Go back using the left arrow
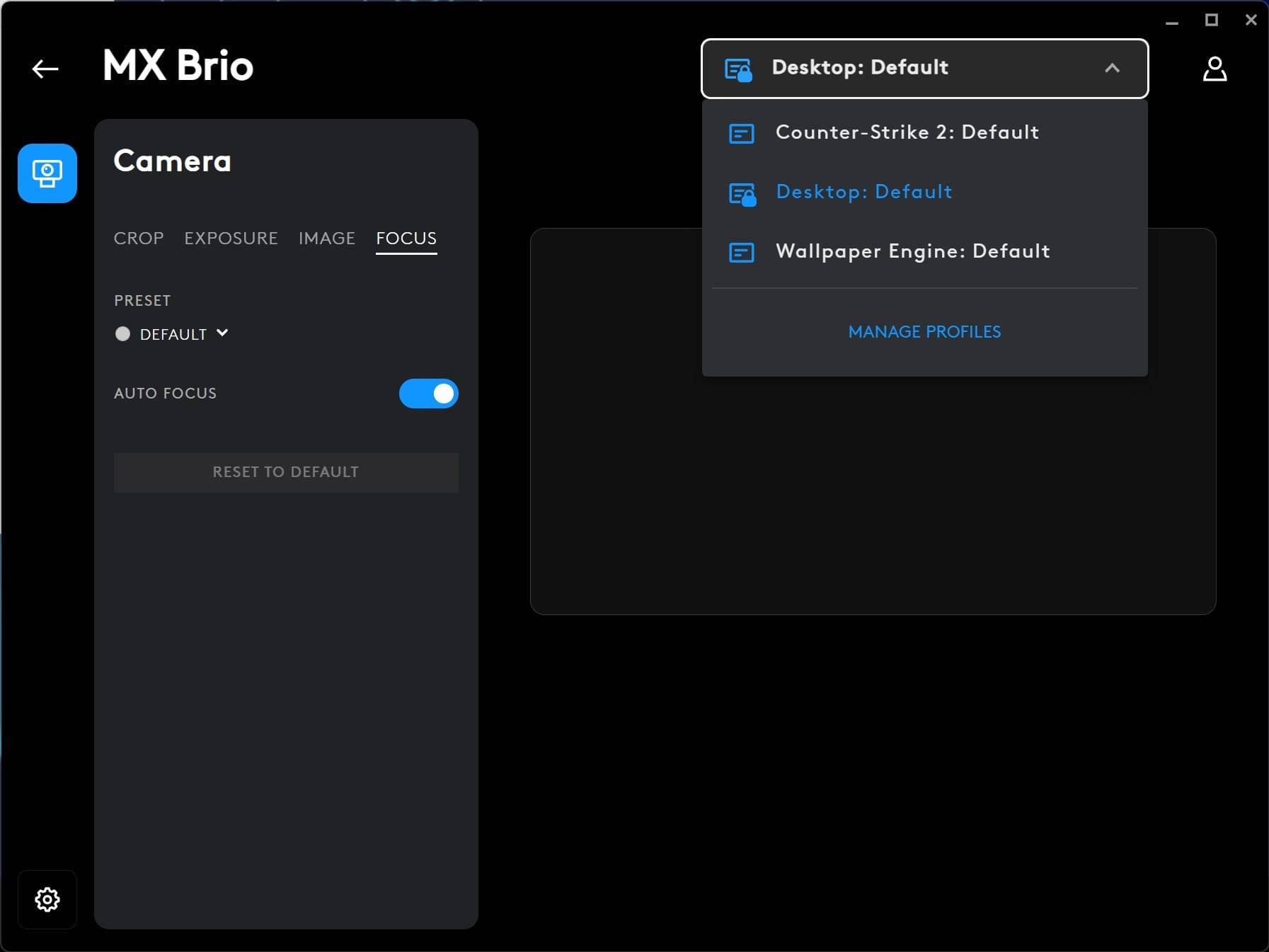This screenshot has height=952, width=1269. 45,69
